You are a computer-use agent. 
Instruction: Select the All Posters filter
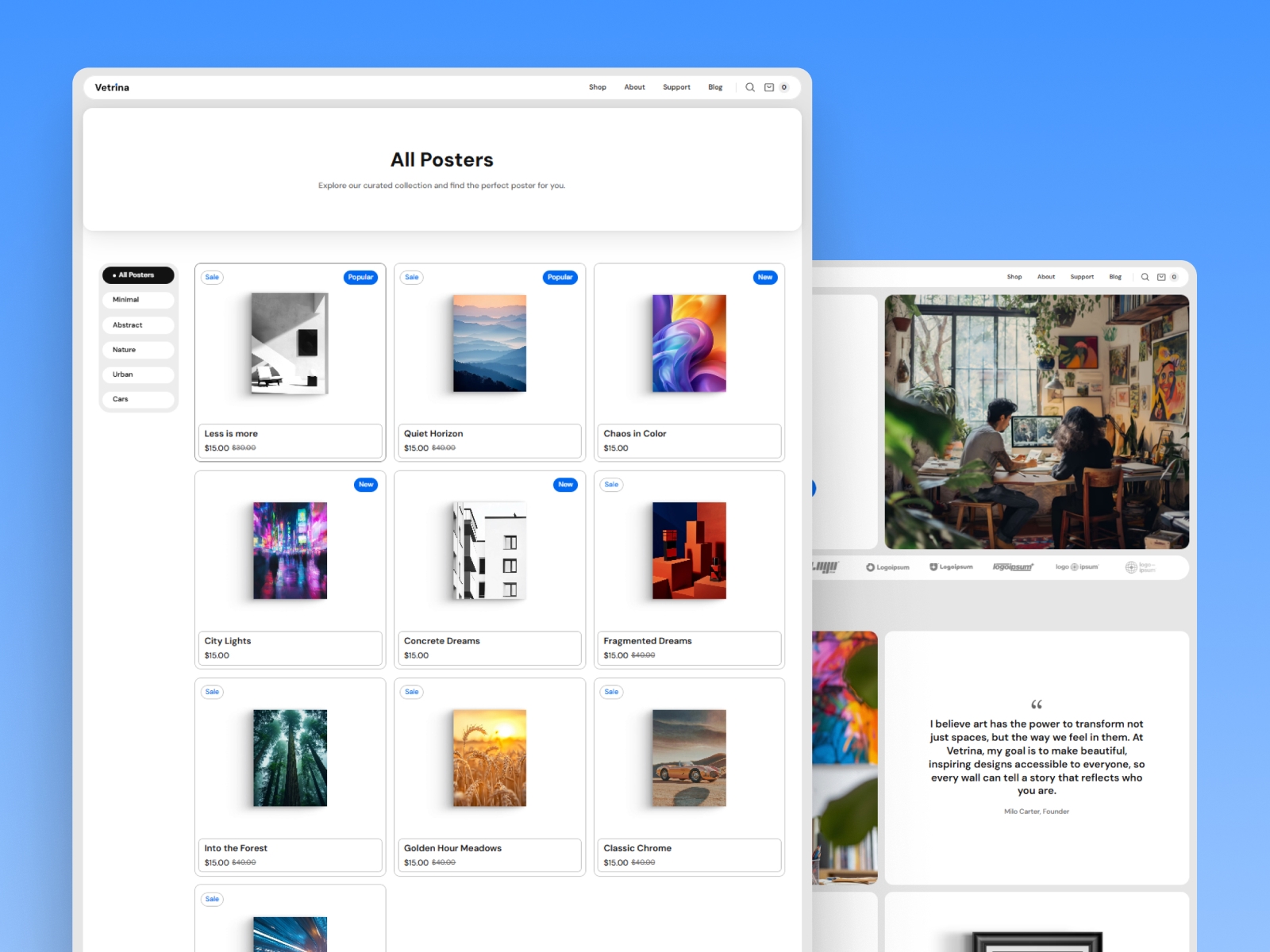pos(137,275)
